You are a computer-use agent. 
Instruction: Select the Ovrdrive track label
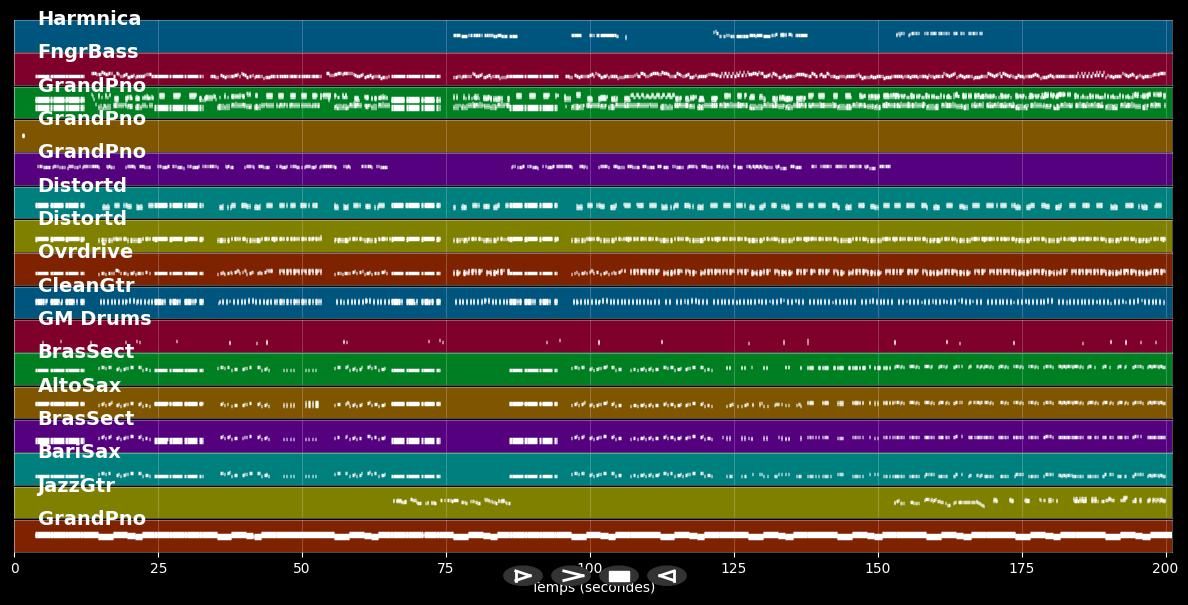(x=85, y=252)
